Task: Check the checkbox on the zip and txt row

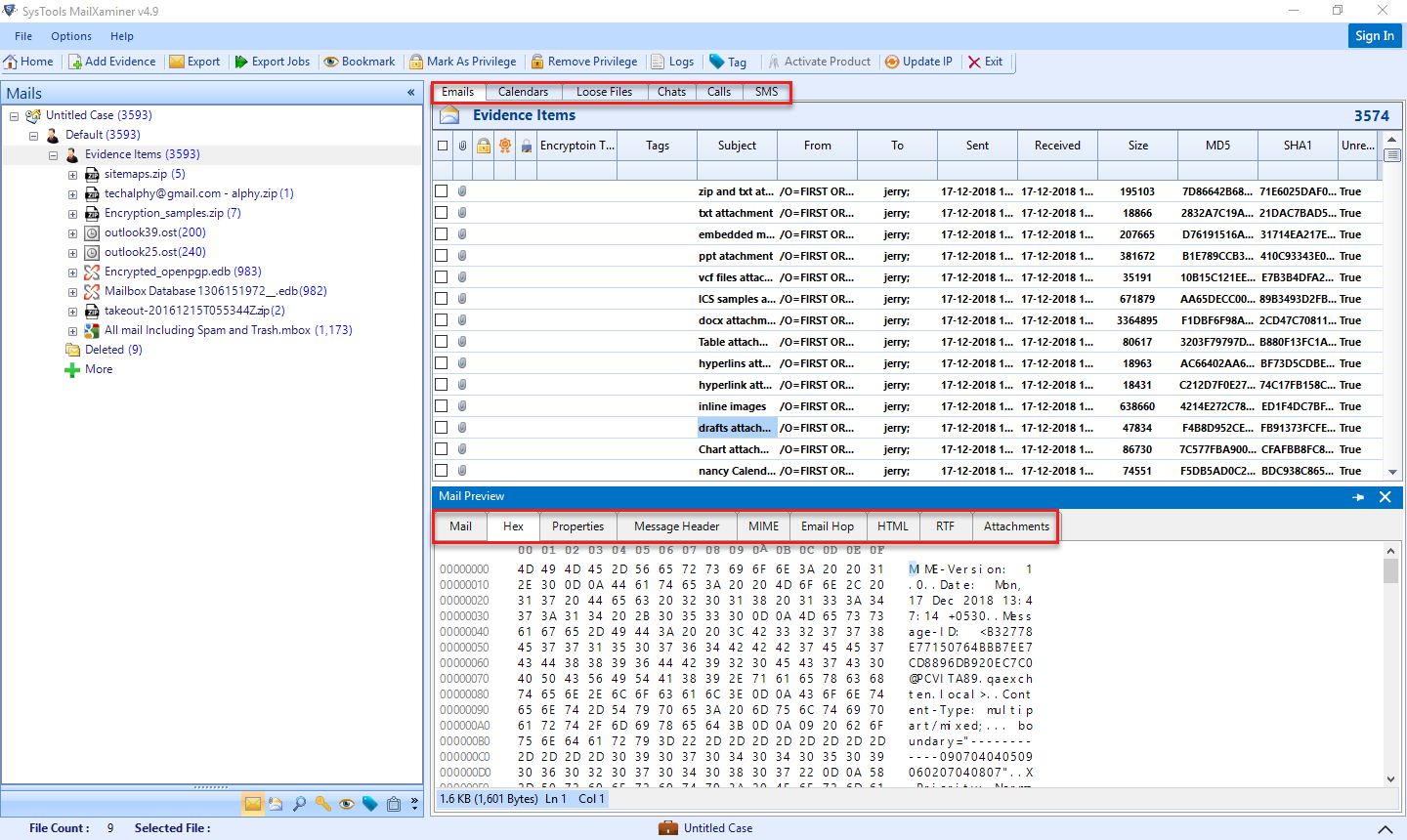Action: click(441, 190)
